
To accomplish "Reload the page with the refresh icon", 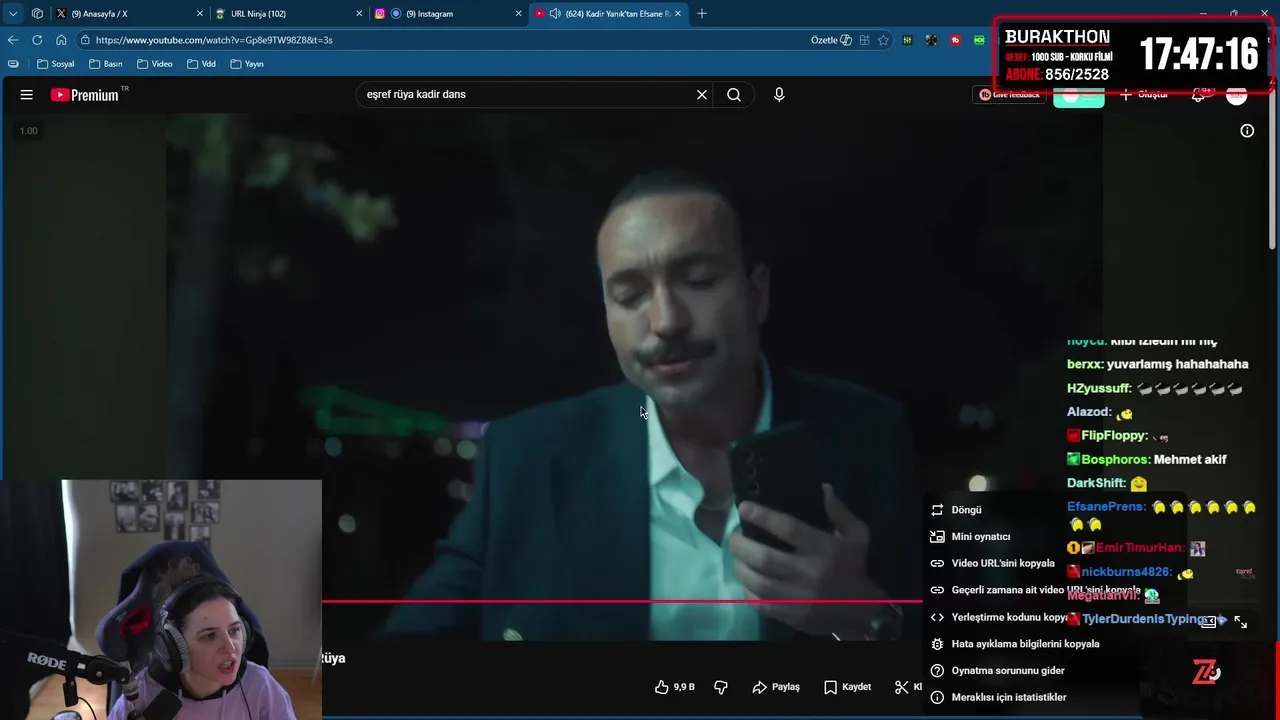I will (x=37, y=40).
